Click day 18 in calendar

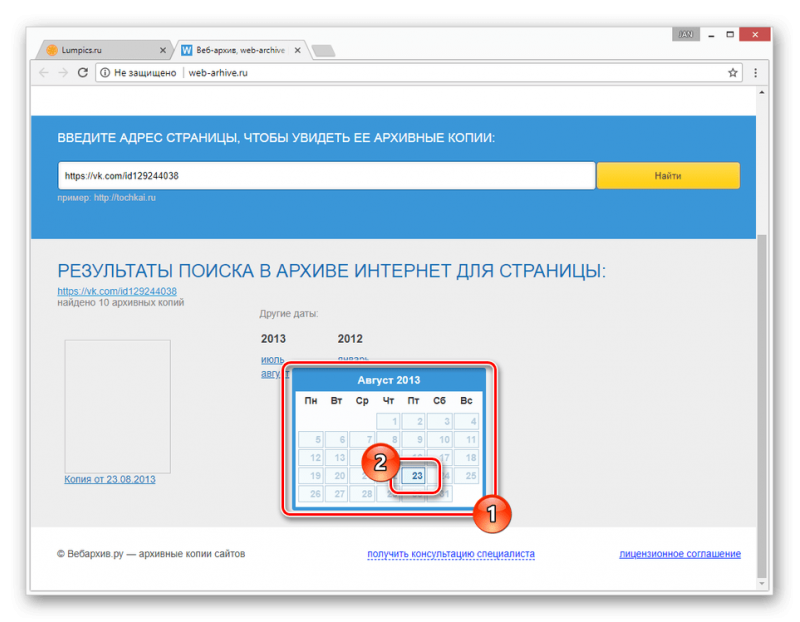point(466,457)
